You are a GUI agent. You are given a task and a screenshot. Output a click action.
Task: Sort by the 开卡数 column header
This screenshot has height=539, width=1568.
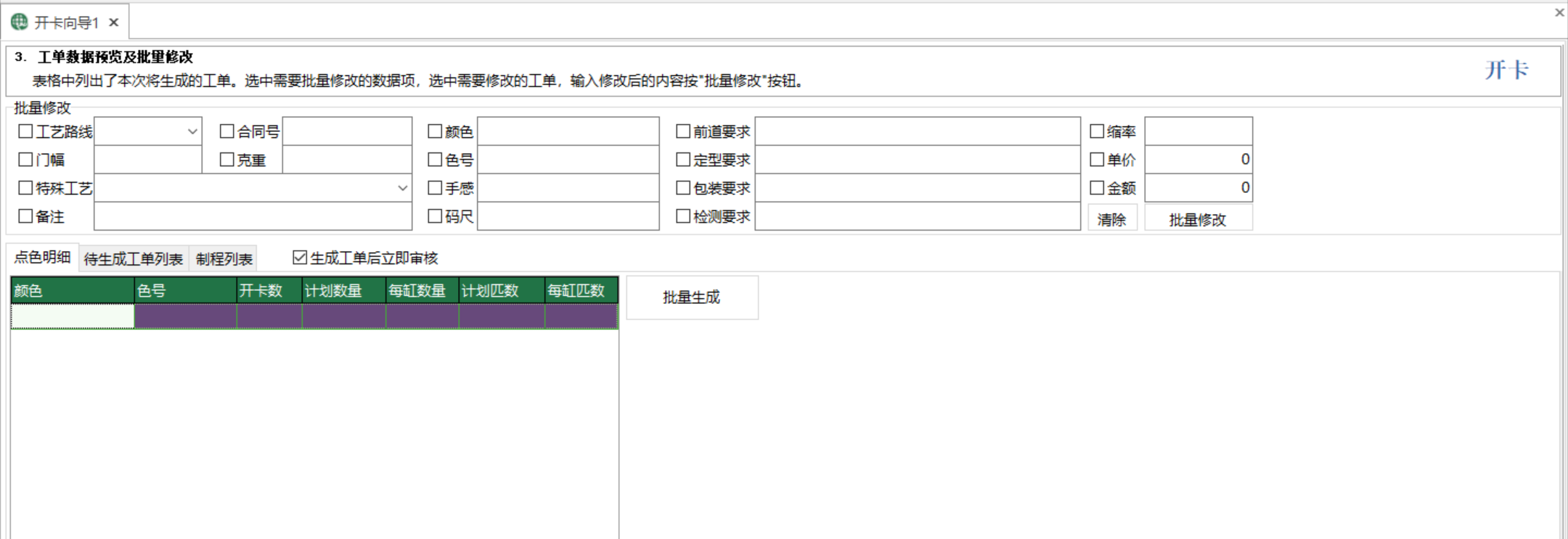269,290
